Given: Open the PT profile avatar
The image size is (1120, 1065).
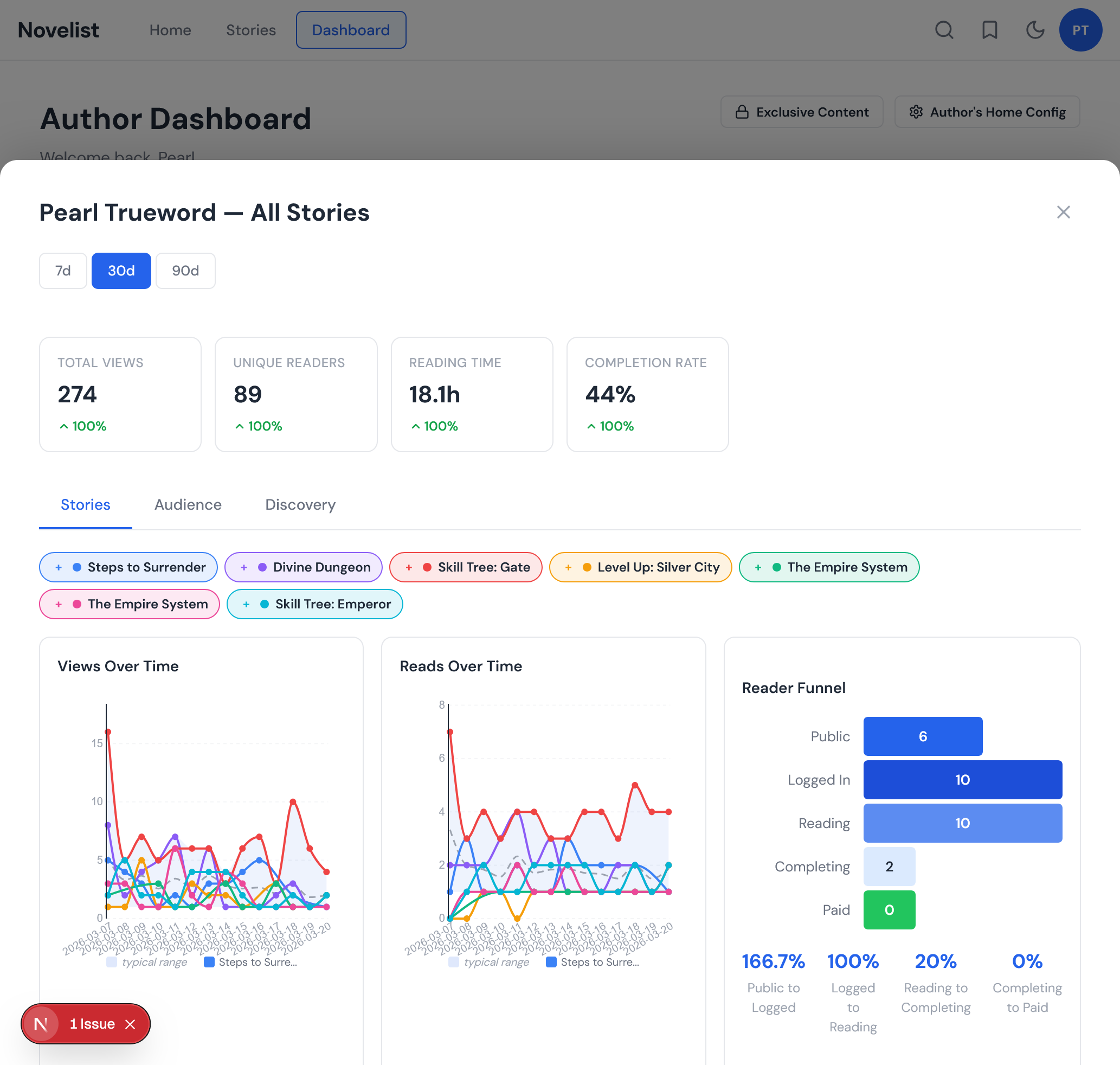Looking at the screenshot, I should pyautogui.click(x=1081, y=30).
